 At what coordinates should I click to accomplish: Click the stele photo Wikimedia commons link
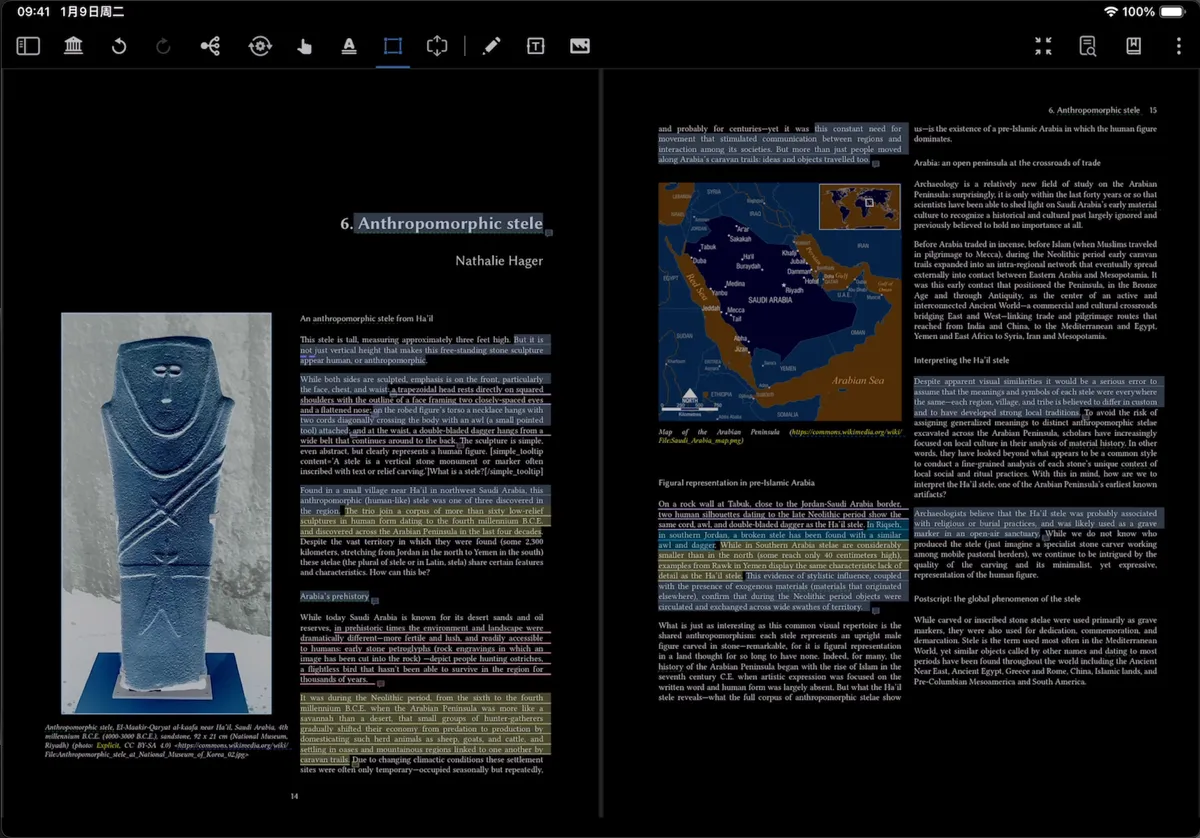174,748
